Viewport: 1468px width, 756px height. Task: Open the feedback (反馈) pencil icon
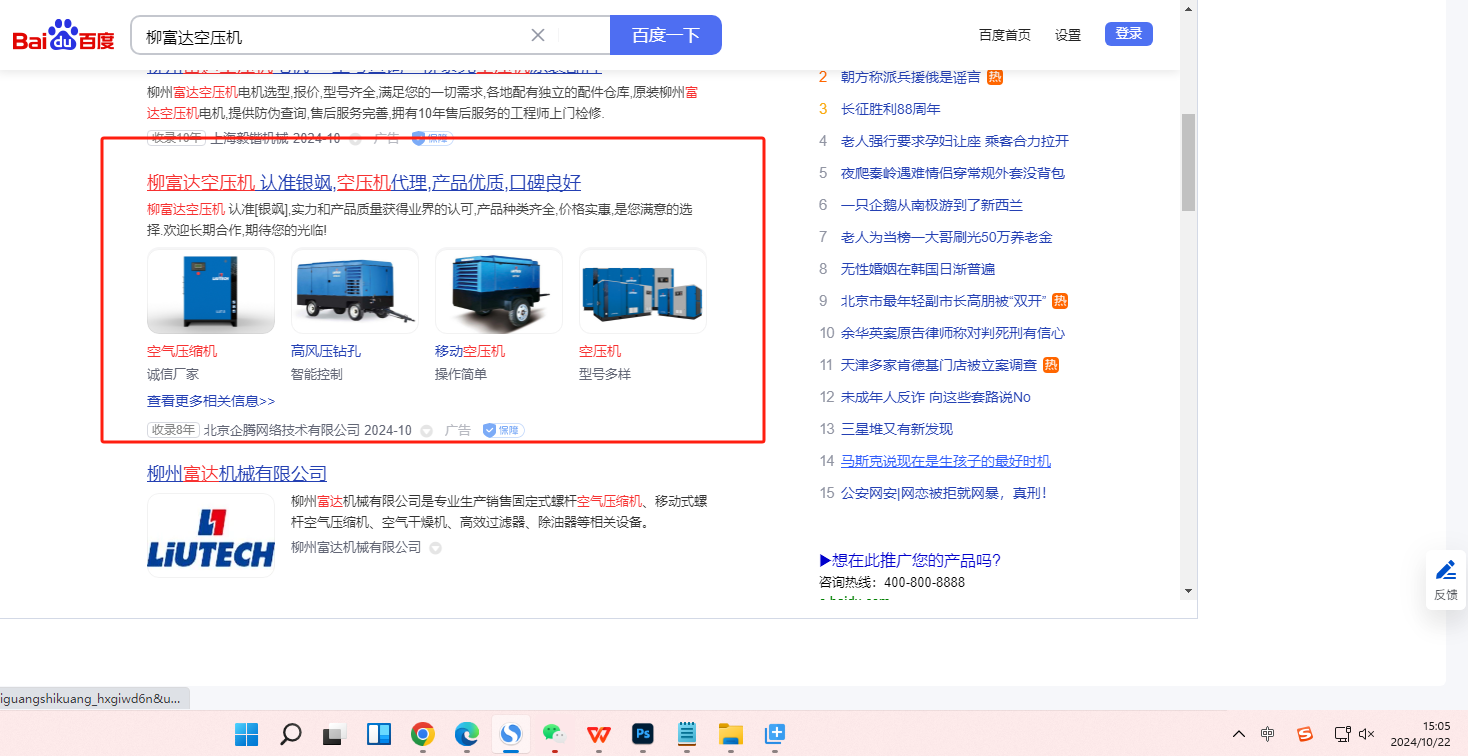point(1446,570)
